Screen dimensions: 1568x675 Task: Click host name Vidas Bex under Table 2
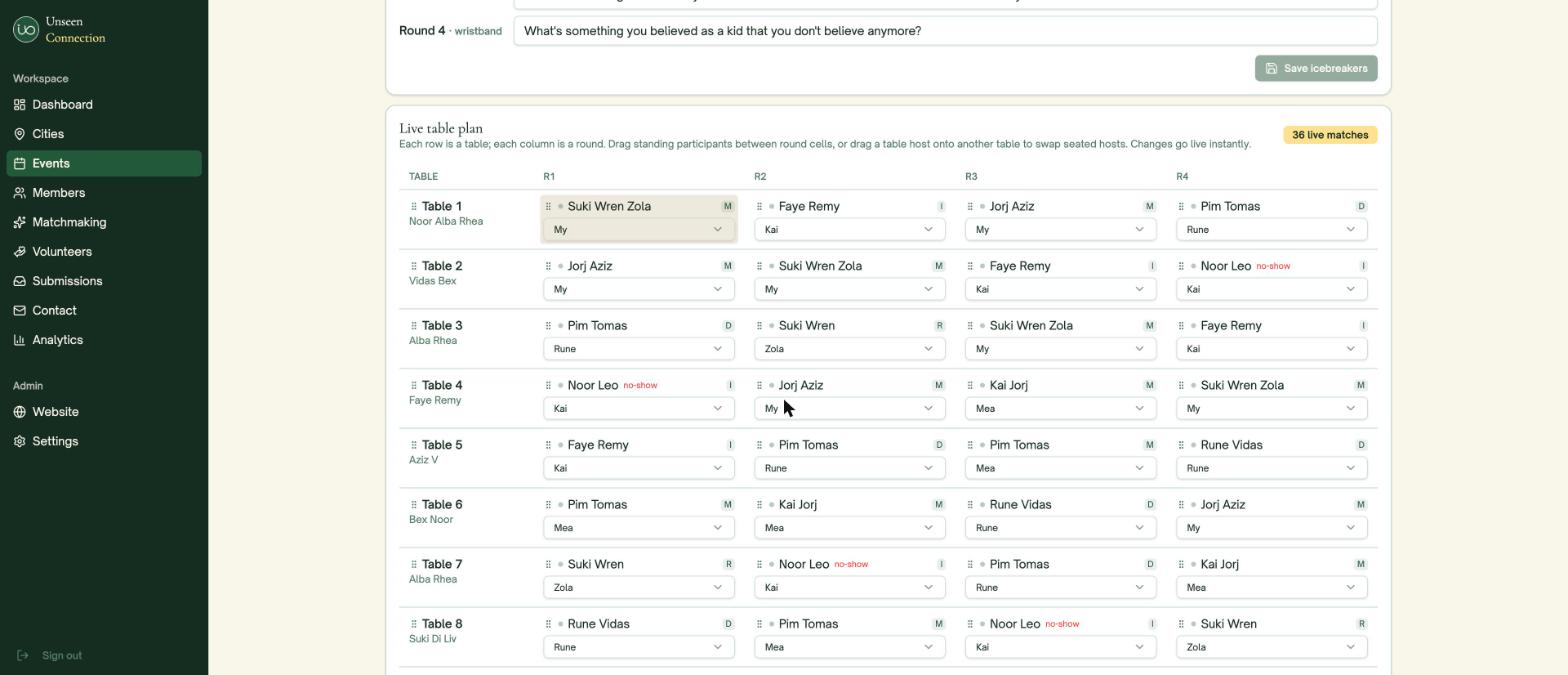tap(432, 281)
